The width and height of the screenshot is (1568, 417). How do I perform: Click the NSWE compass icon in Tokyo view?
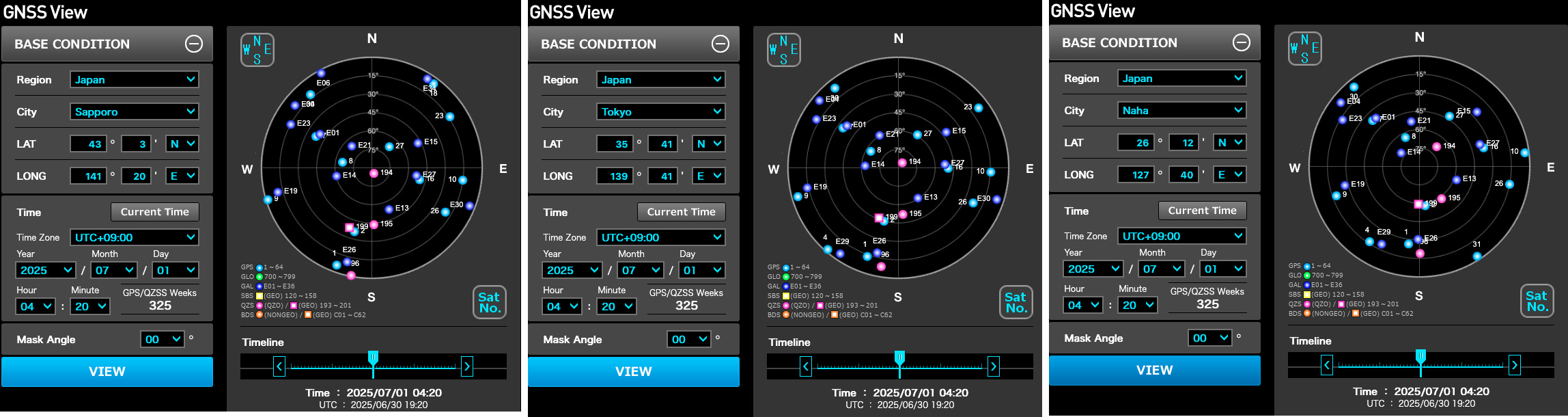point(784,50)
